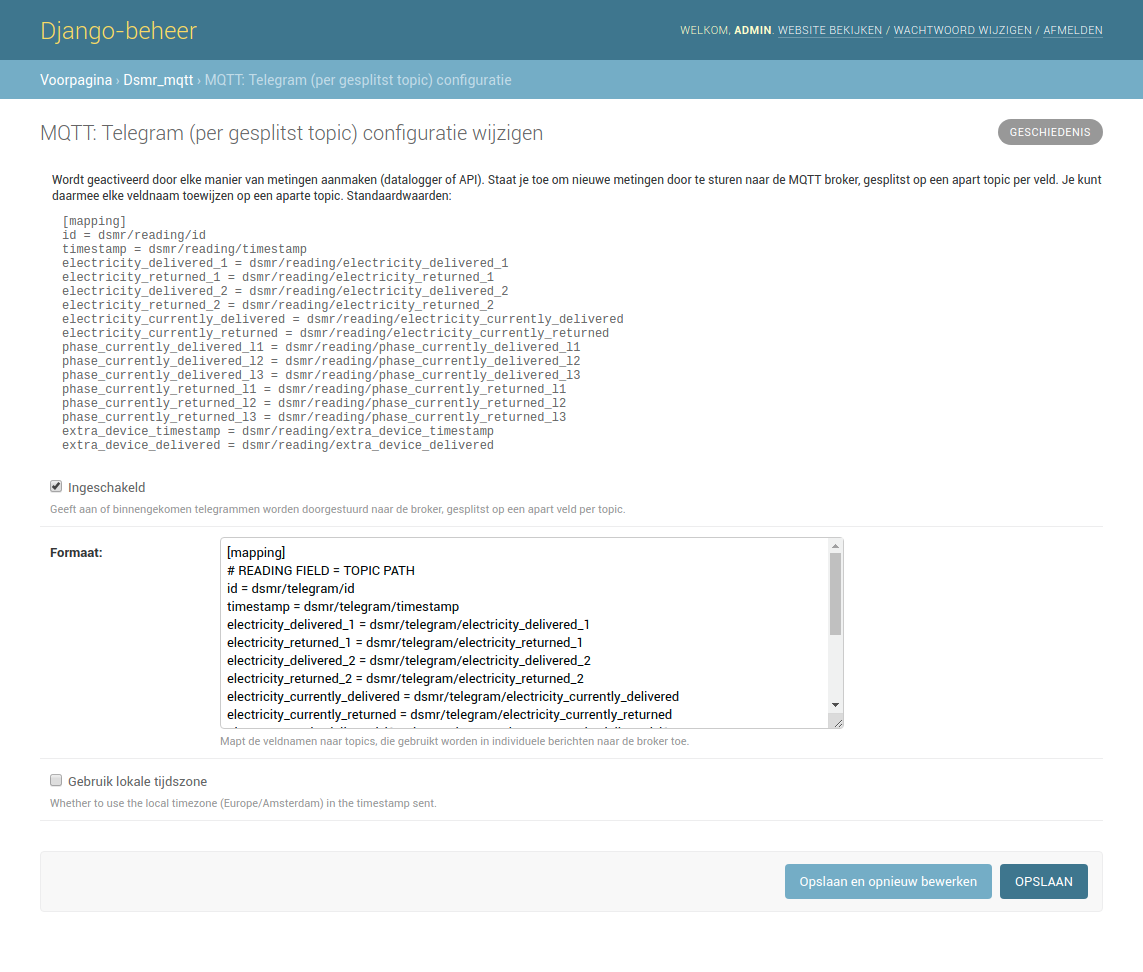This screenshot has height=972, width=1143.
Task: Open the Dsmr_mqtt breadcrumb link
Action: coord(158,80)
